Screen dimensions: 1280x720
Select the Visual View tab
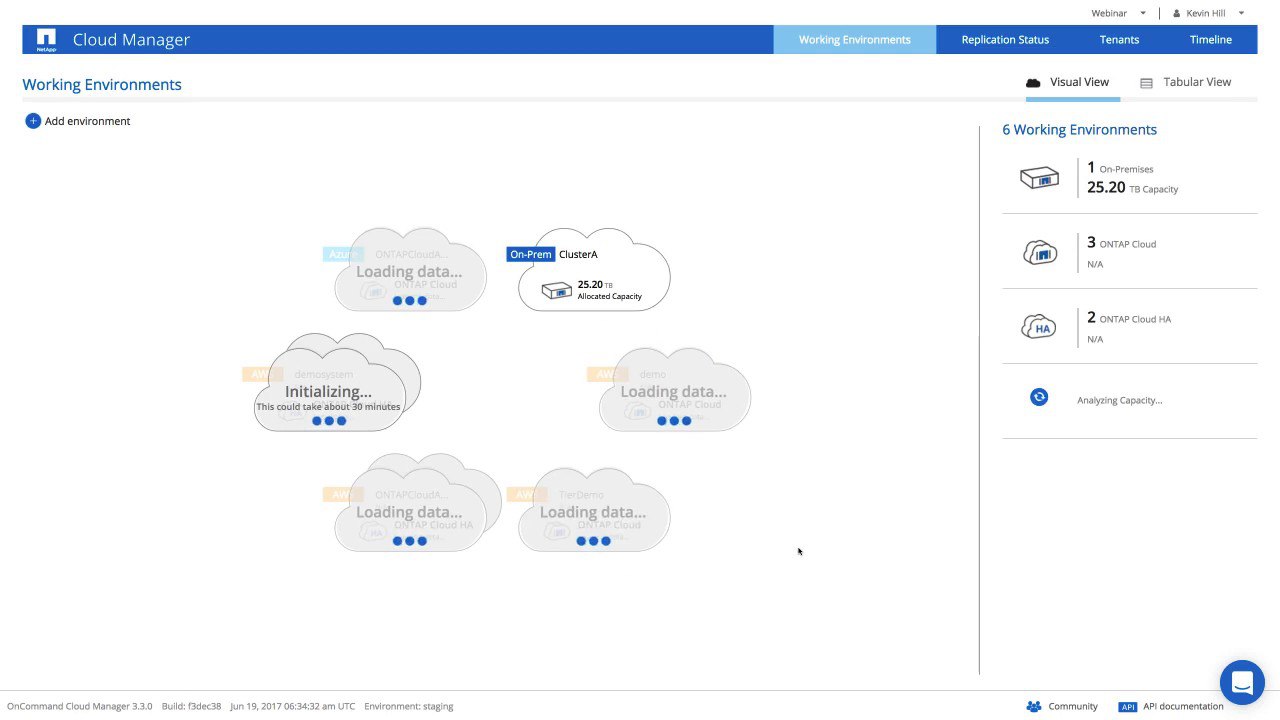(1072, 83)
